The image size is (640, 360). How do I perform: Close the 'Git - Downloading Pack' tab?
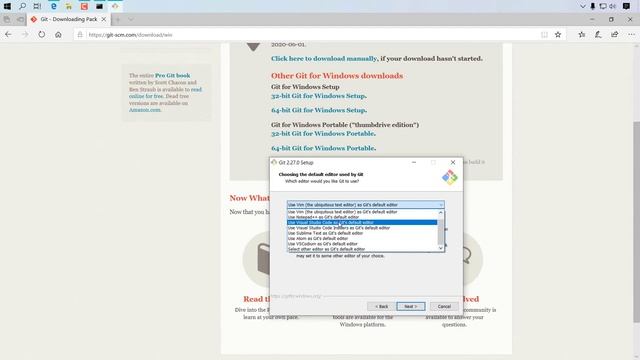[104, 19]
